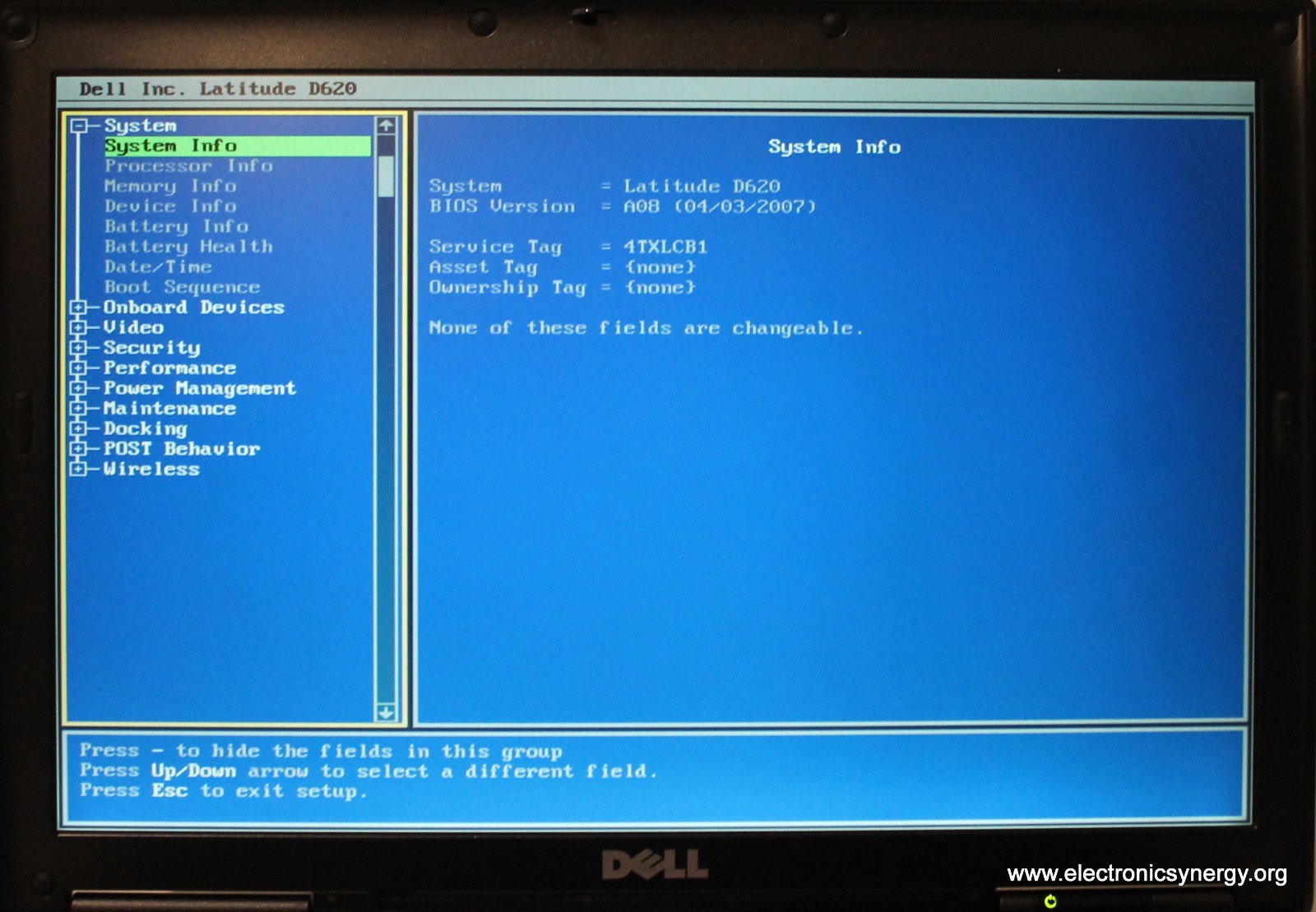Select the Video label in the tree

pyautogui.click(x=133, y=327)
